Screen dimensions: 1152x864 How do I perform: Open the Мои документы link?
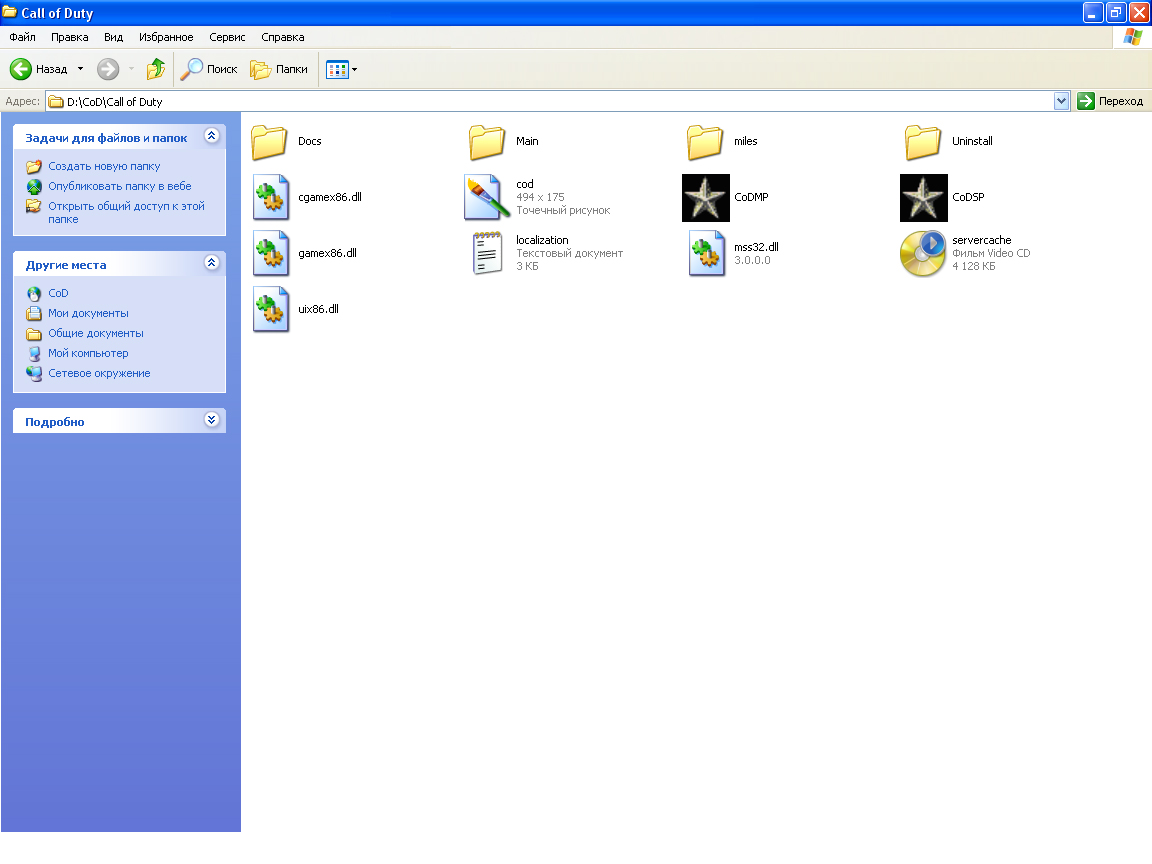click(88, 314)
